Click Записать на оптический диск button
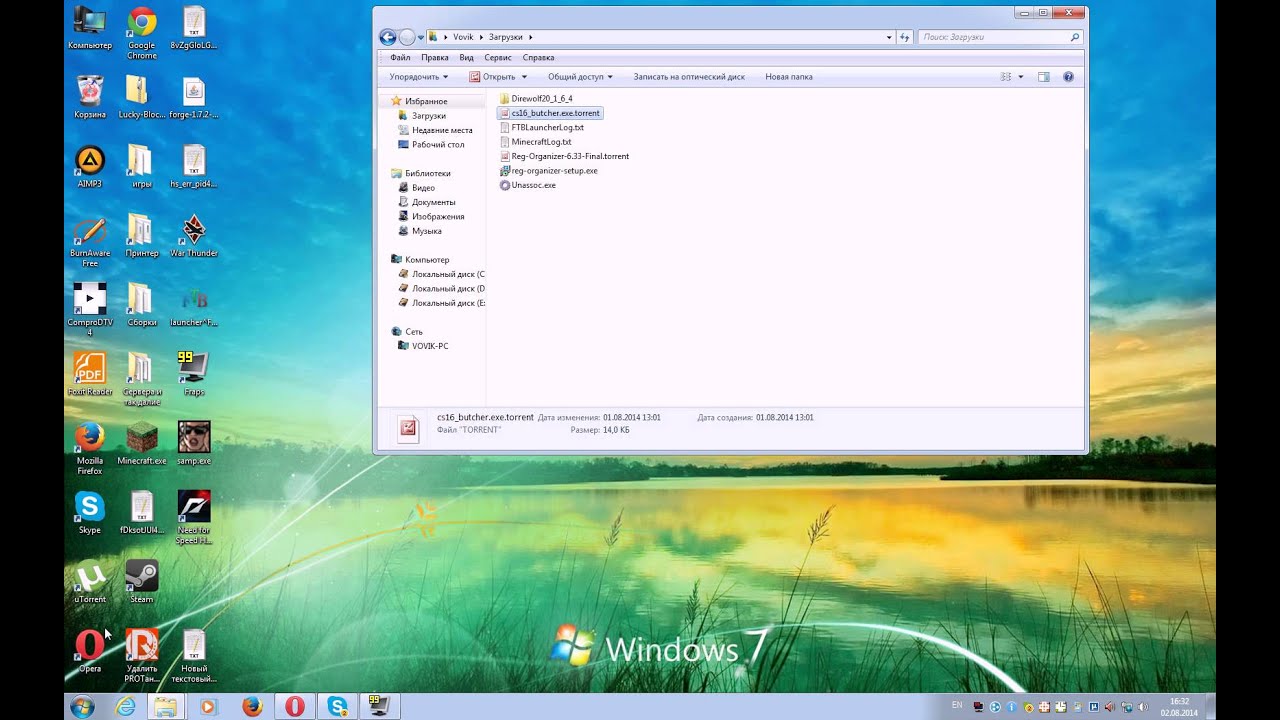The height and width of the screenshot is (720, 1280). click(x=689, y=77)
